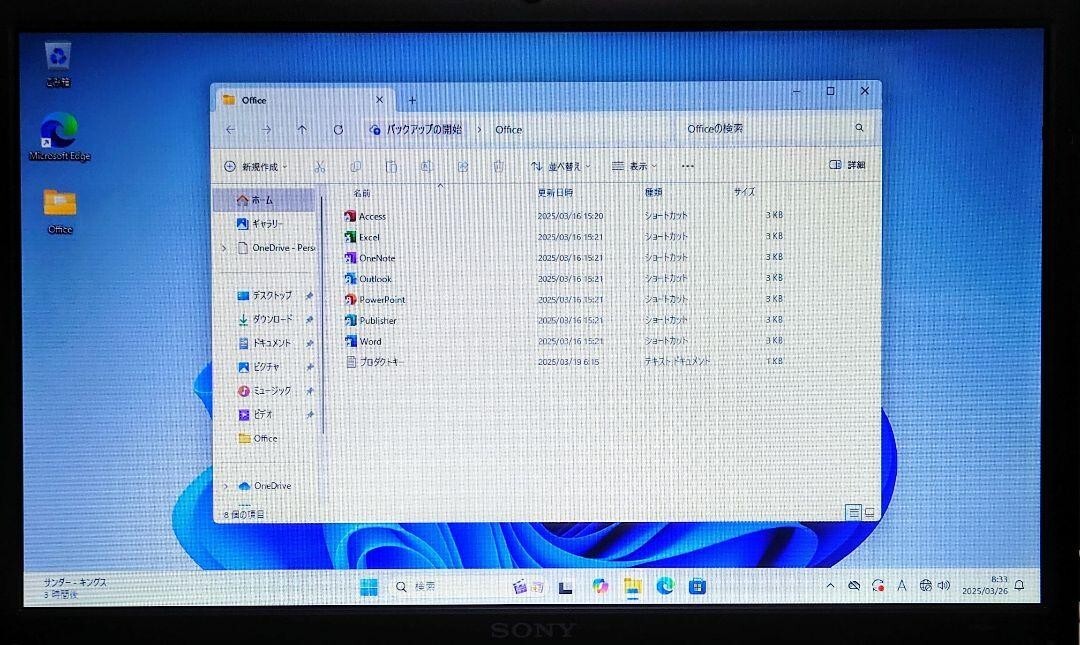Sort by 種類 column header

653,192
